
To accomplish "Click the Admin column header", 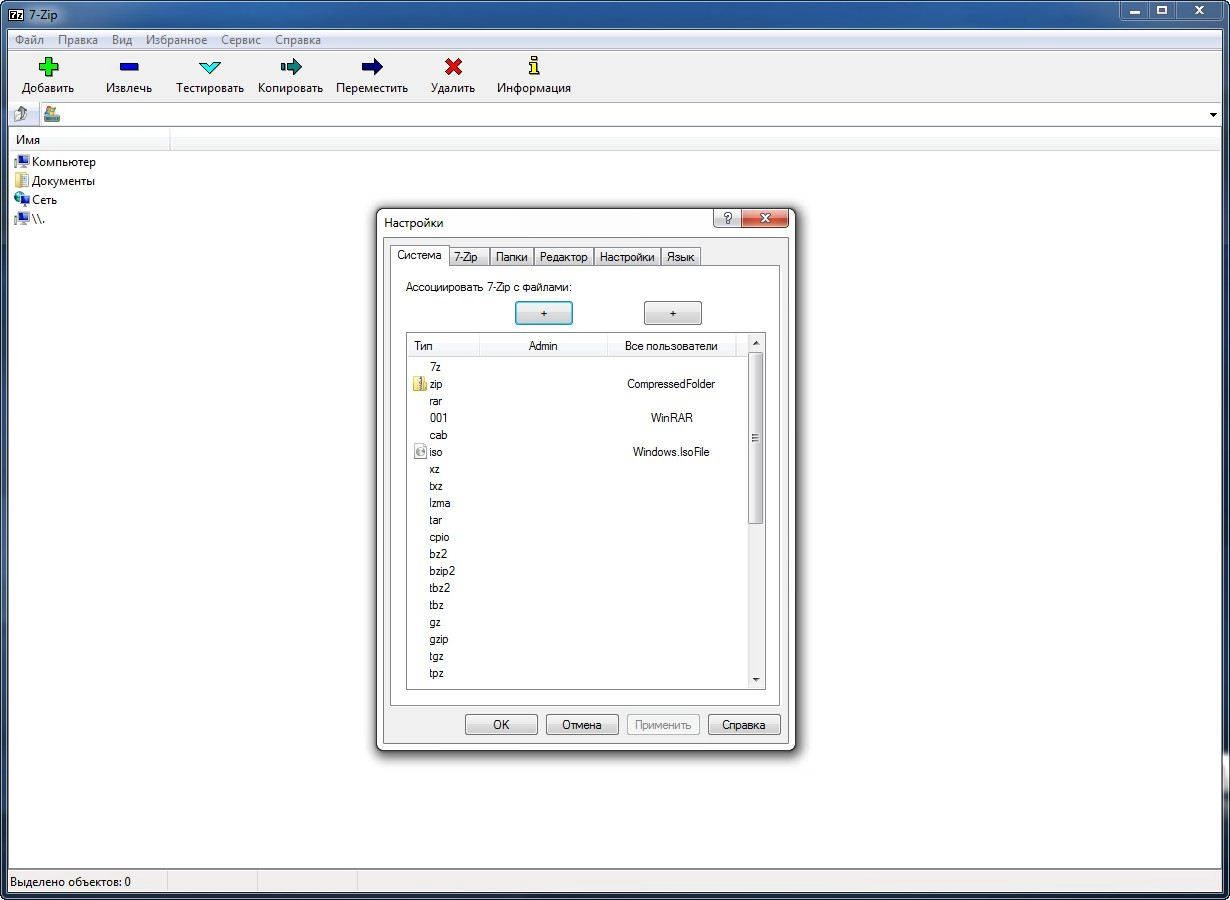I will tap(543, 346).
